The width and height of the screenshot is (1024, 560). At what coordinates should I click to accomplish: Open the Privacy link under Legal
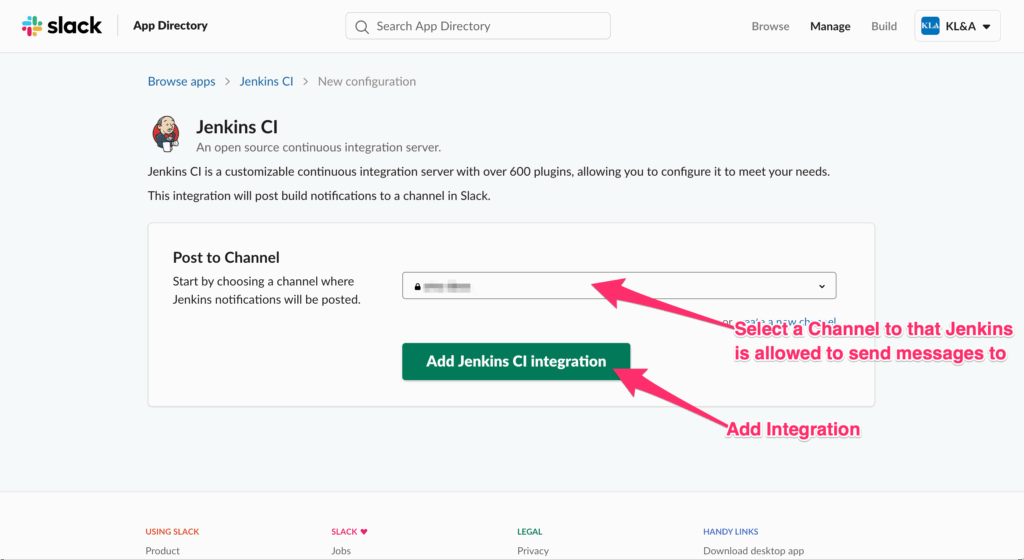pos(533,551)
